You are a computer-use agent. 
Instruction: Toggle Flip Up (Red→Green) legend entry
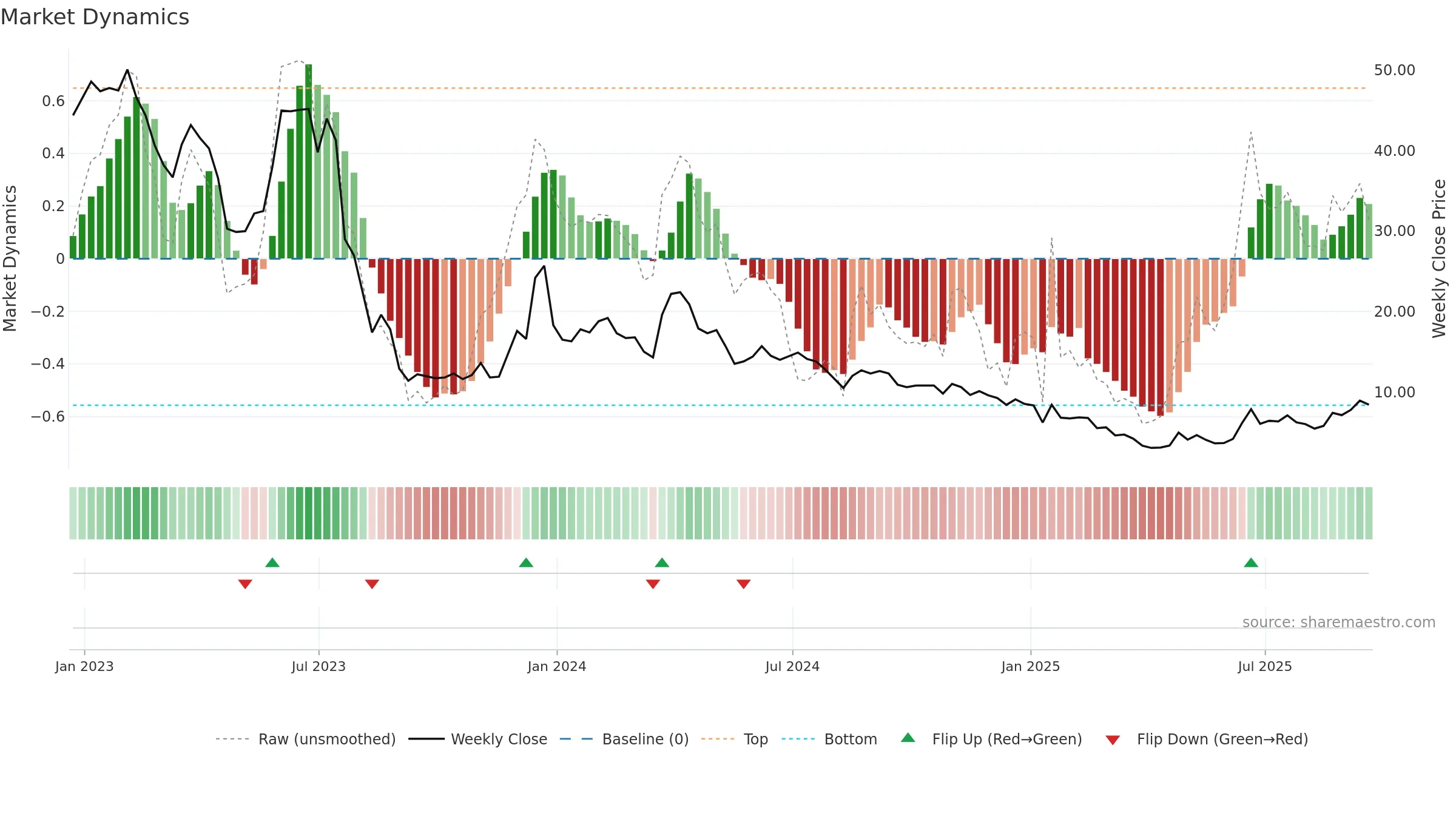[991, 739]
